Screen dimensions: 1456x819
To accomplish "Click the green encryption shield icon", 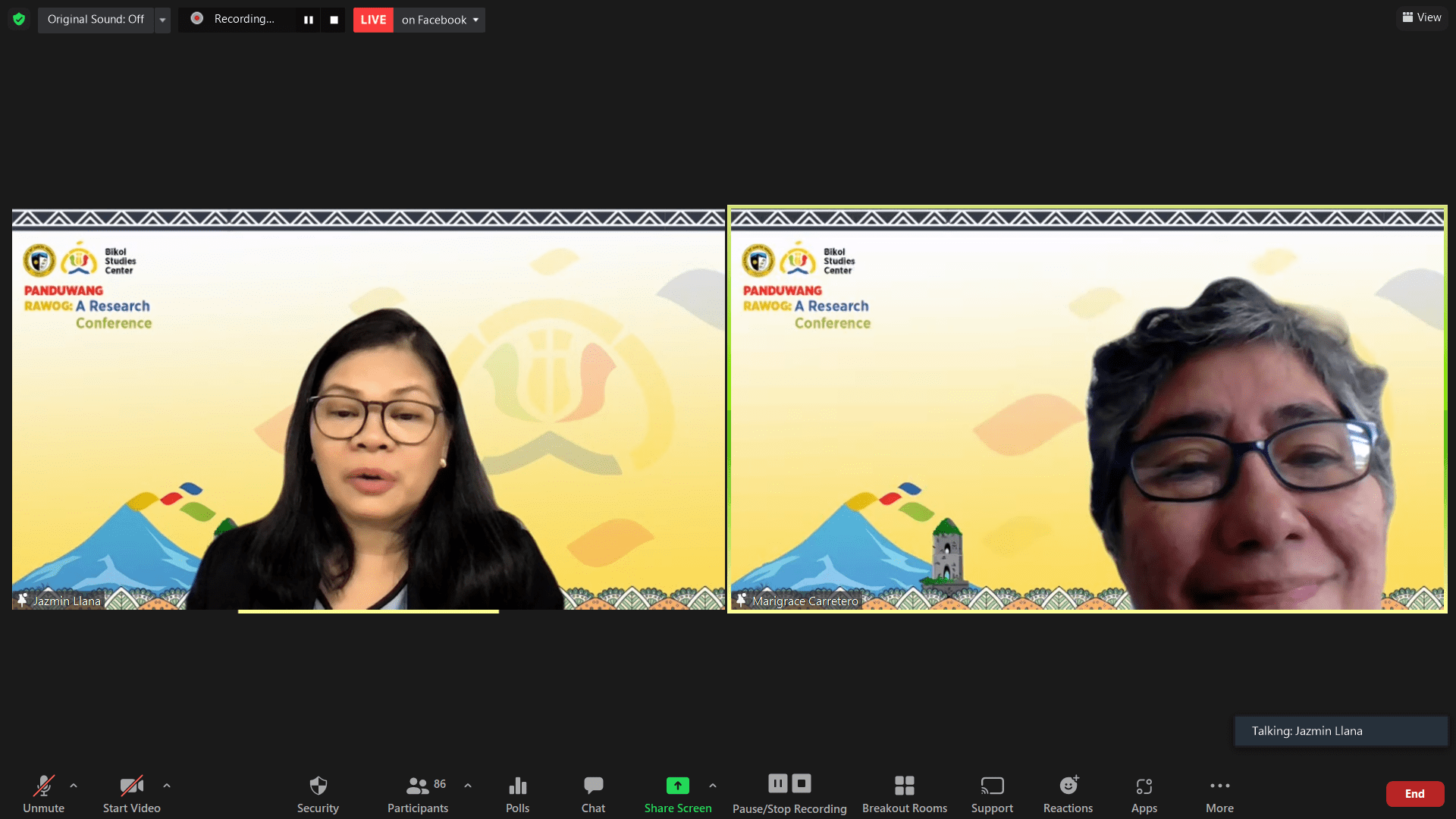I will pos(19,19).
